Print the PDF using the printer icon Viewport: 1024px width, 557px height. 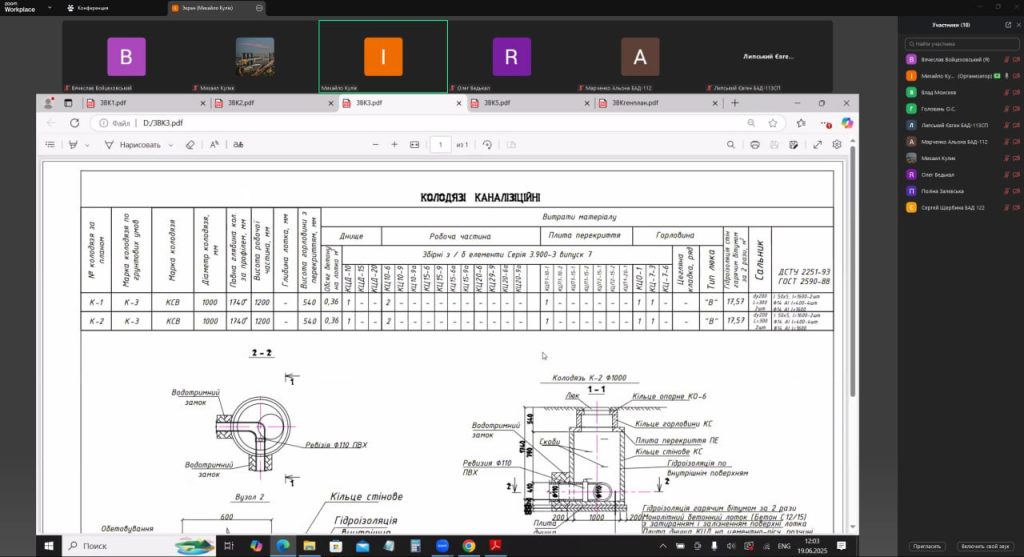pos(755,145)
